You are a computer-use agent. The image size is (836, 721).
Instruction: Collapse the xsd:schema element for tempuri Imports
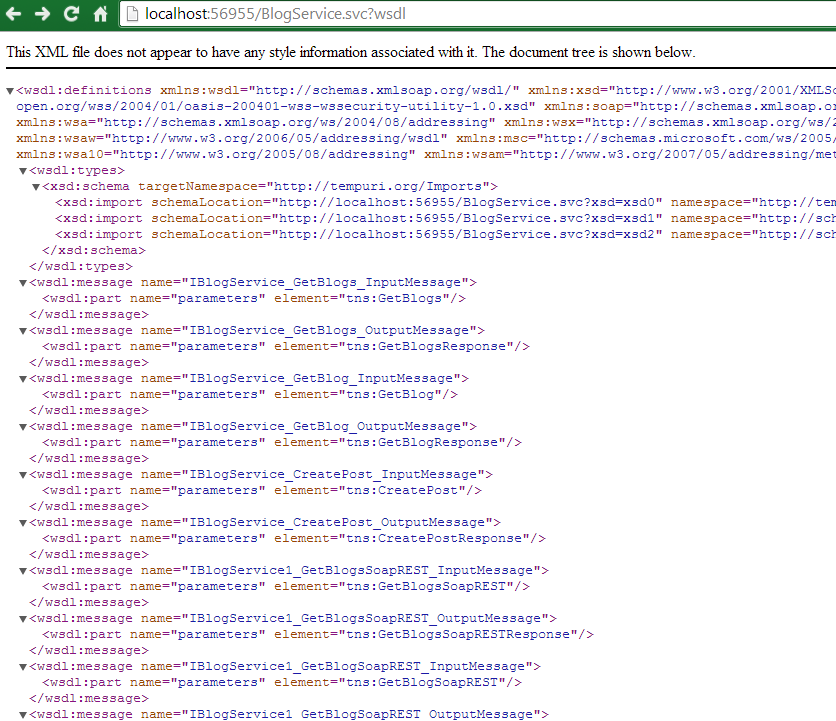coord(36,186)
